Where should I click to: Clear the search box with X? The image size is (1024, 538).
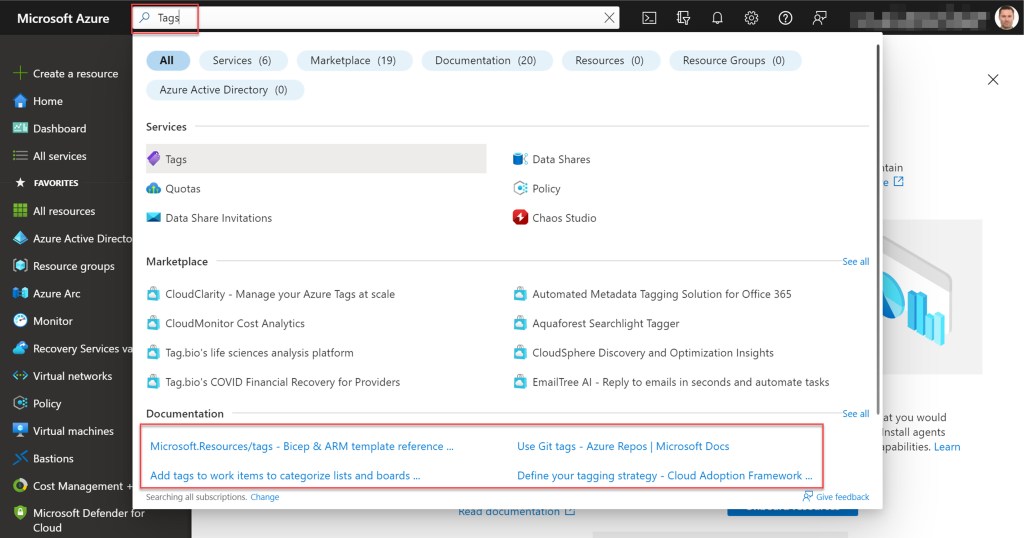(x=610, y=18)
